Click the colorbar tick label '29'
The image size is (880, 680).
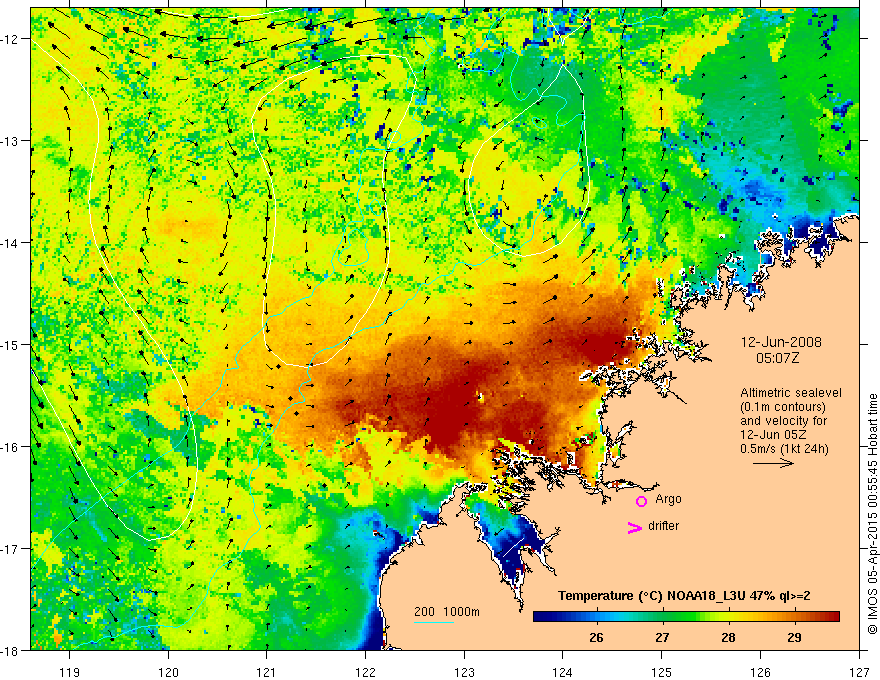coord(794,638)
